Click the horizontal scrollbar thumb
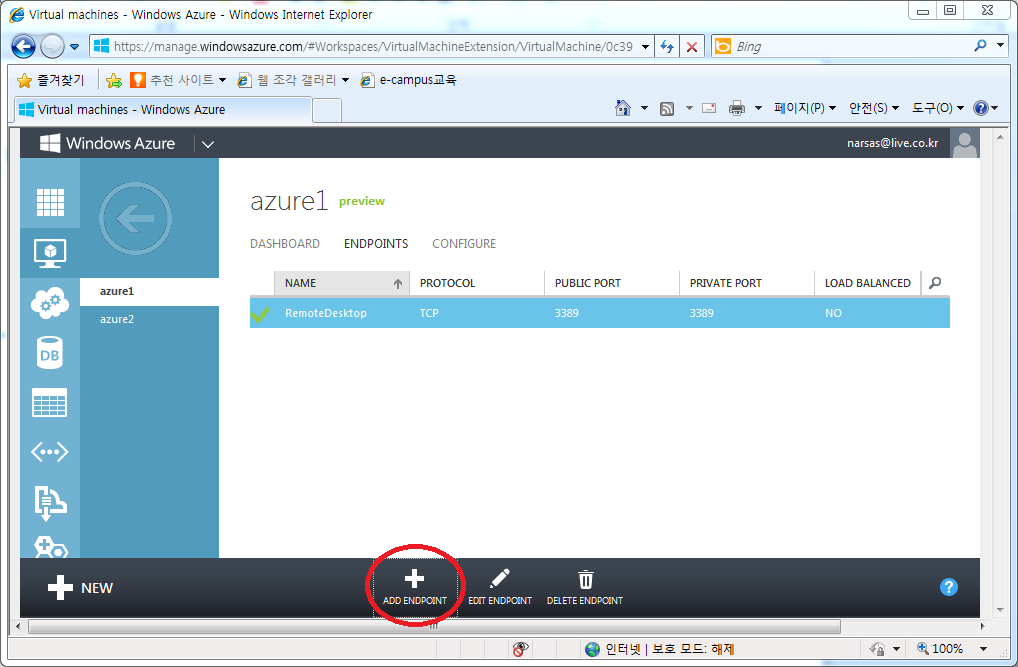Screen dimensions: 1018x667 (434, 627)
